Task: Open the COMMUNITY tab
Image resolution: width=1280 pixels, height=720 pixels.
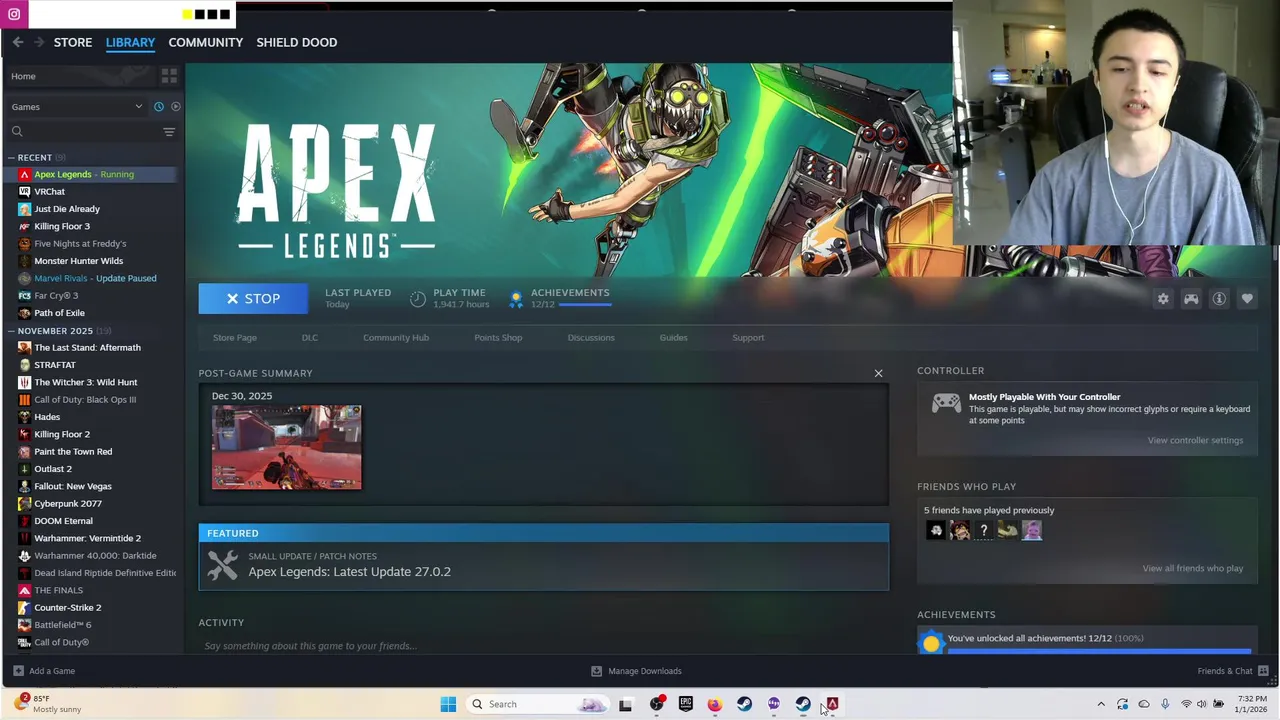Action: point(205,42)
